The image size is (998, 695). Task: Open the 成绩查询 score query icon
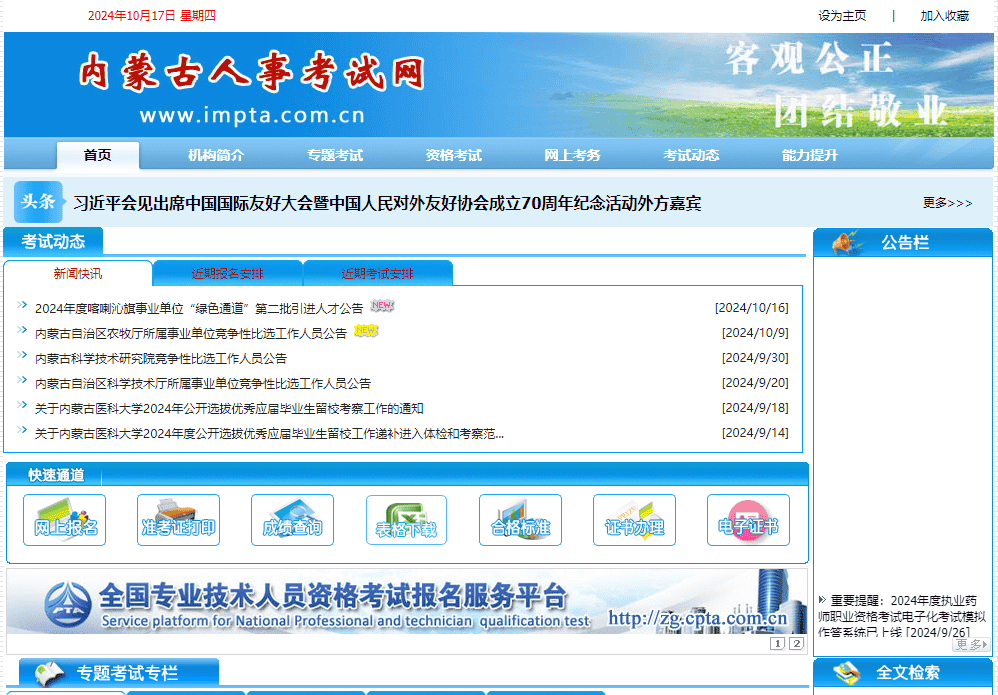click(292, 520)
